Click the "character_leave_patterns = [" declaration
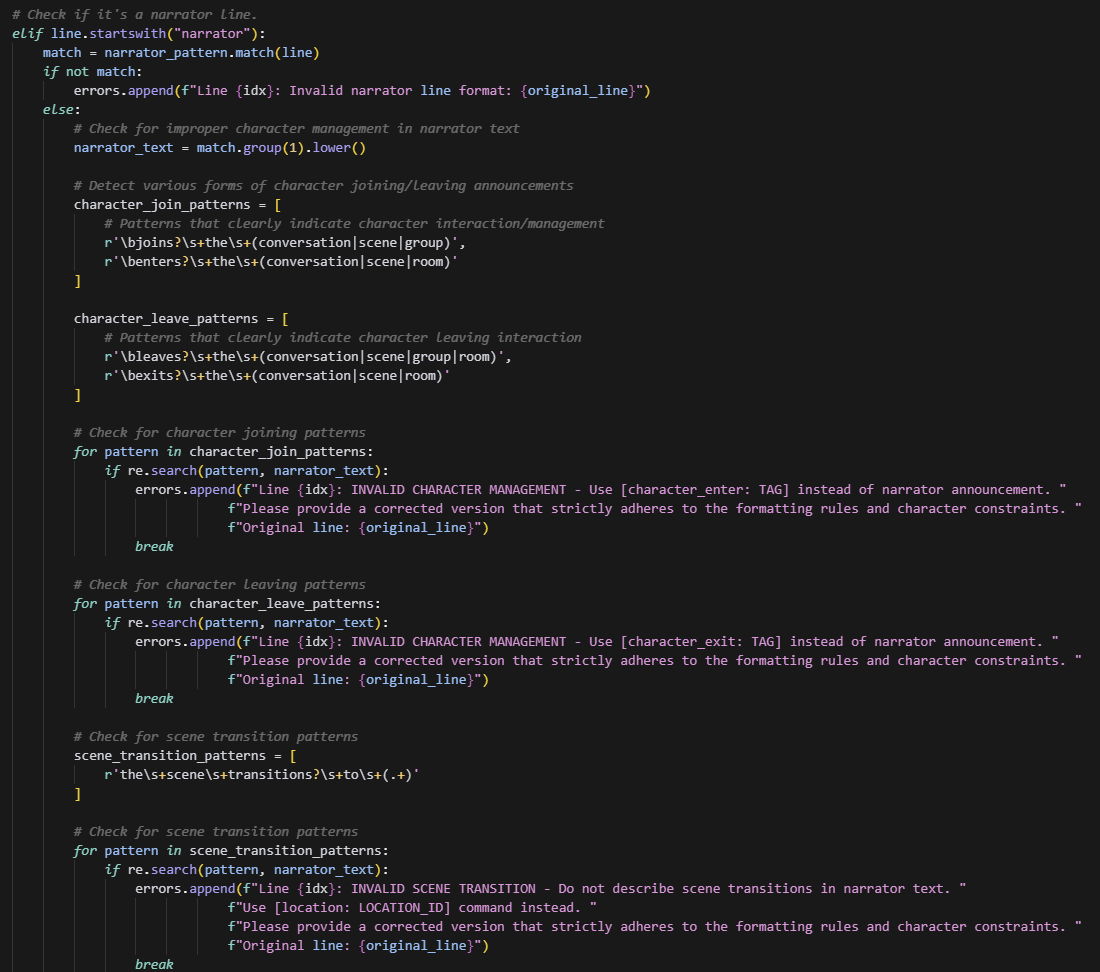The width and height of the screenshot is (1100, 972). click(x=181, y=318)
